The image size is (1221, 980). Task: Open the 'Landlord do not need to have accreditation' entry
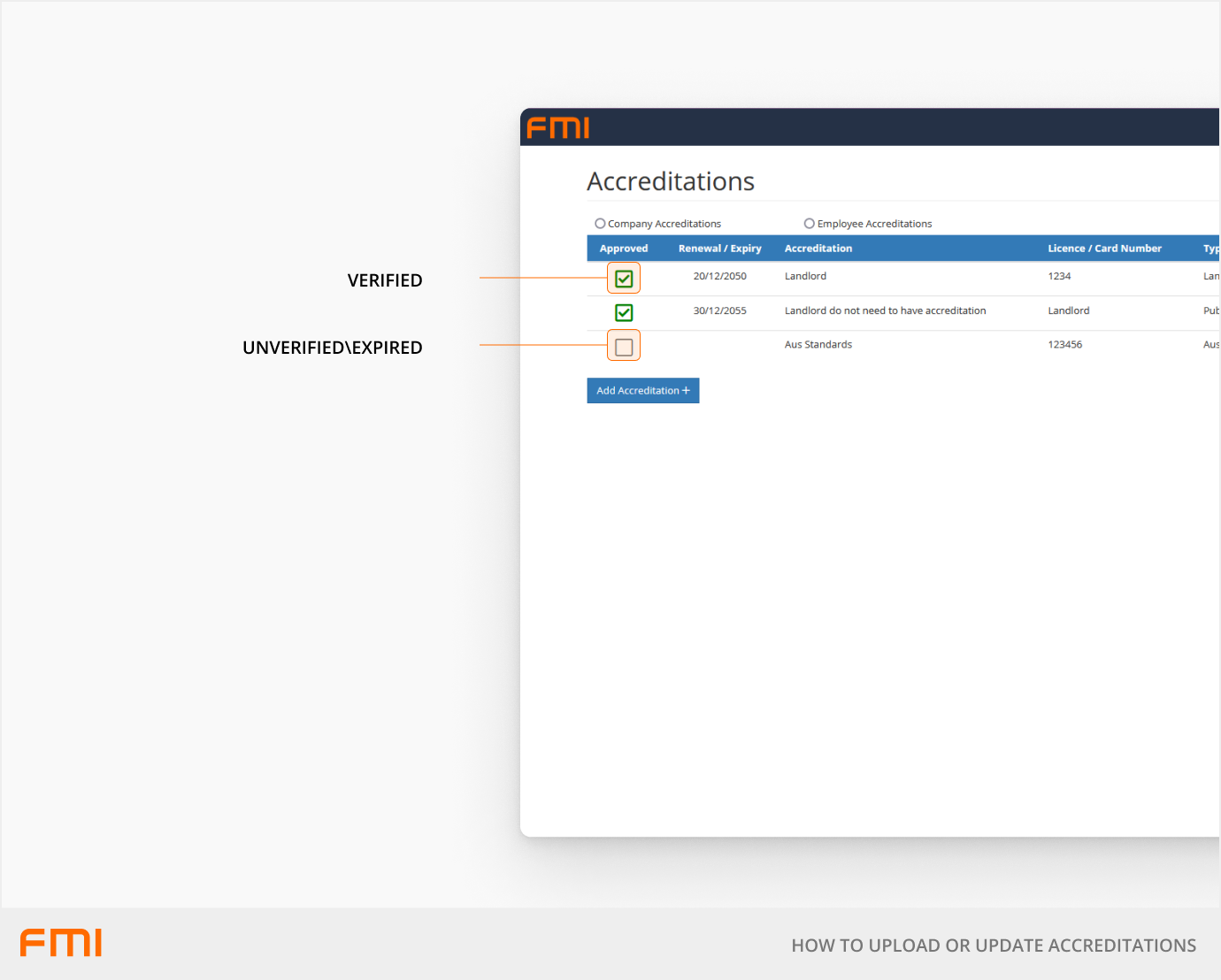(885, 310)
